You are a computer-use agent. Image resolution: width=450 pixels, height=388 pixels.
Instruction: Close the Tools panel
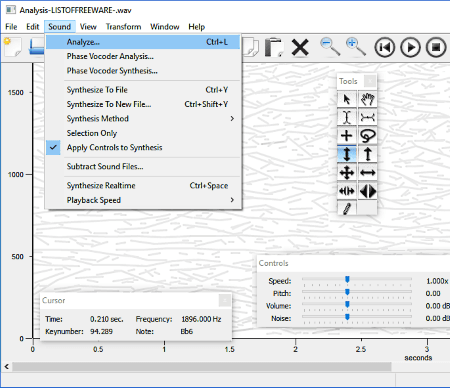click(x=370, y=81)
